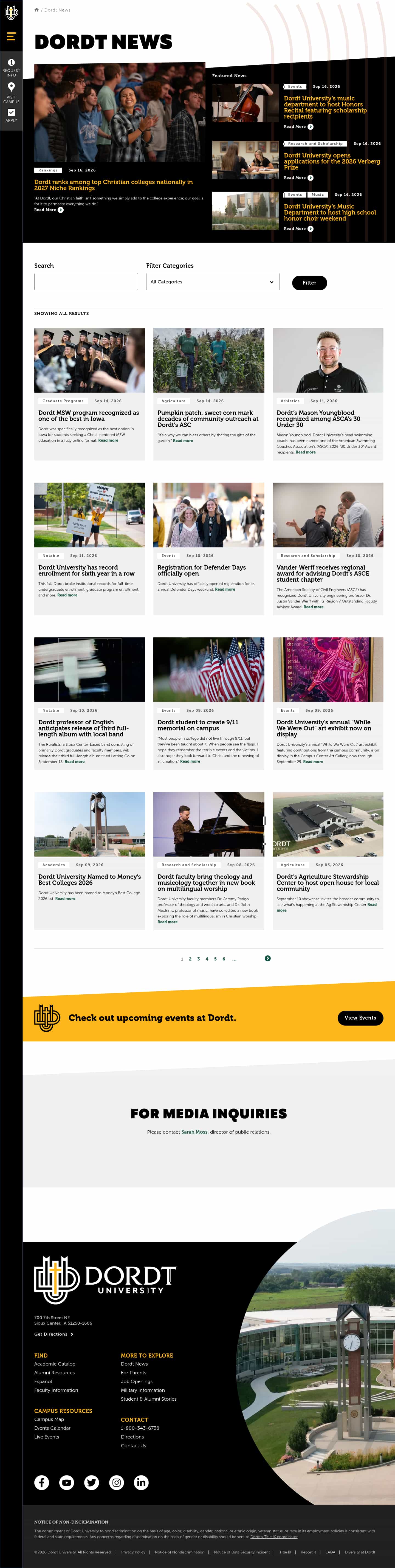This screenshot has width=395, height=1568.
Task: Open Events Calendar footer link
Action: tap(52, 1428)
